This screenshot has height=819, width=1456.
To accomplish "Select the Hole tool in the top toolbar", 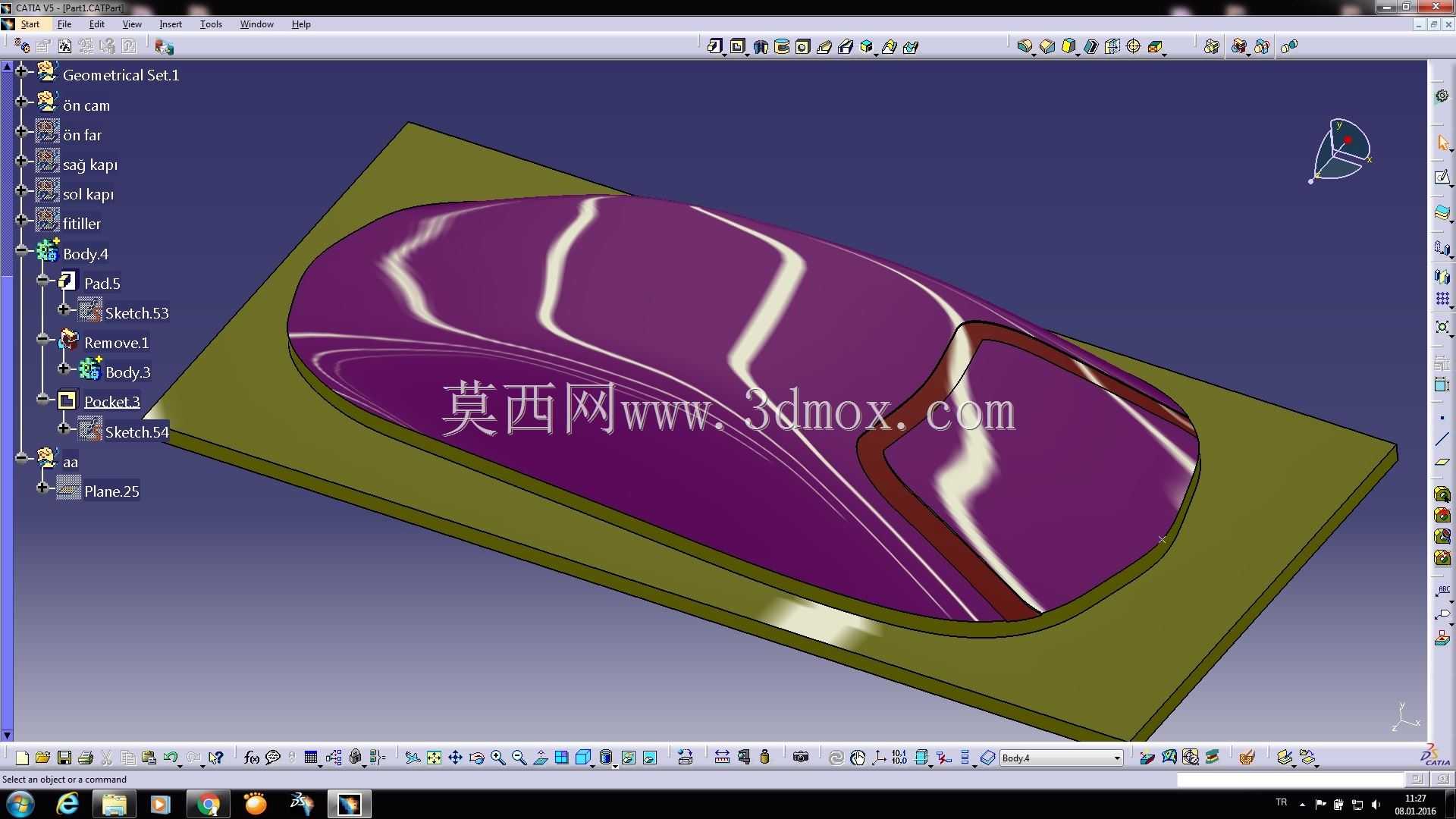I will click(803, 47).
